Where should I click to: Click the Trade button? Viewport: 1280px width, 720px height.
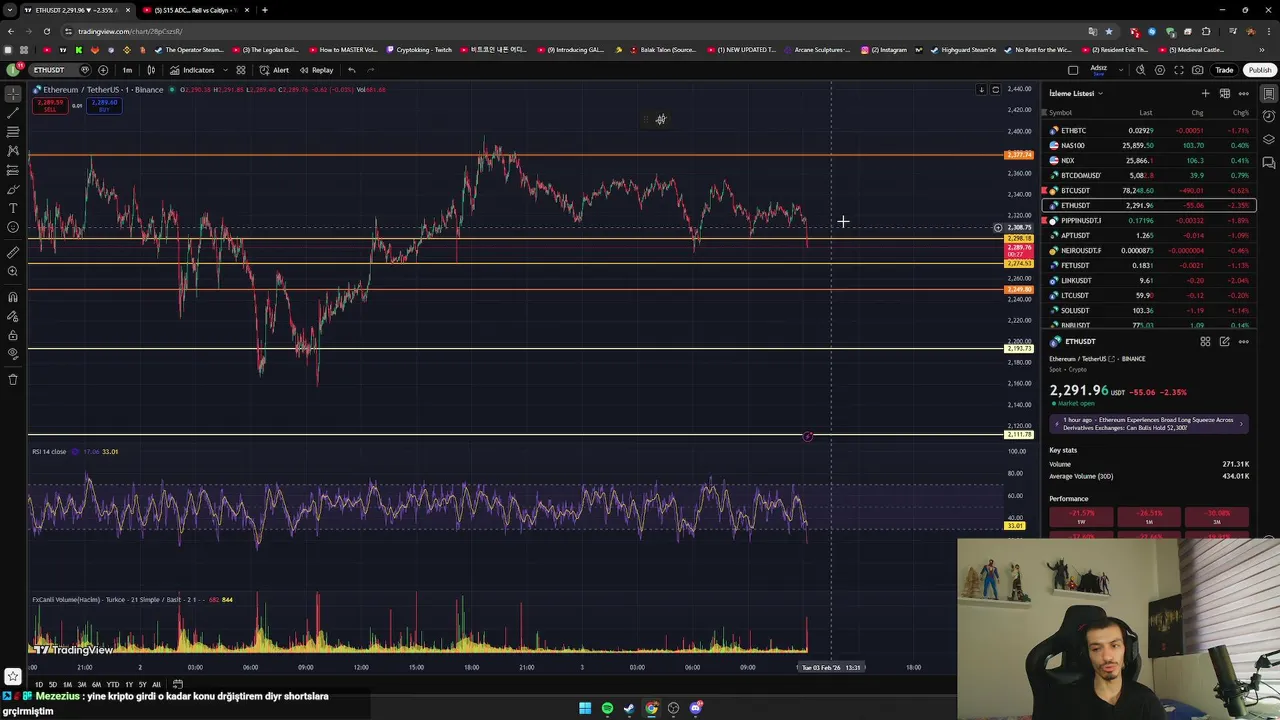1224,70
